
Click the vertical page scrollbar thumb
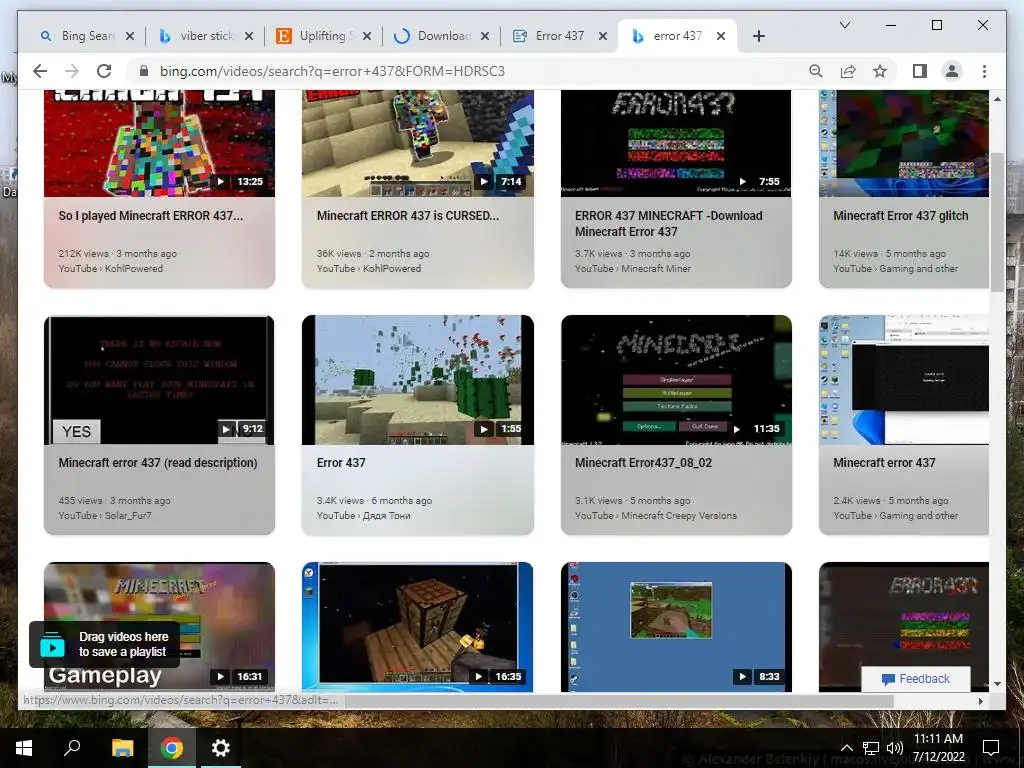pyautogui.click(x=997, y=222)
